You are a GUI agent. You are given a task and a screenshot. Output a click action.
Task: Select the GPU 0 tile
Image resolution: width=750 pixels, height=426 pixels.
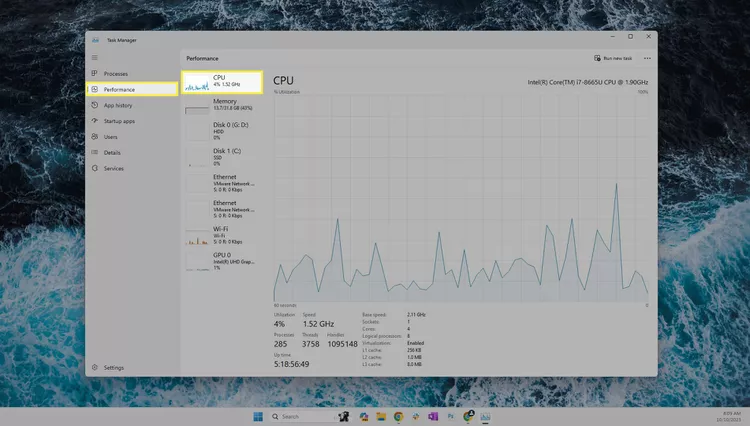tap(222, 262)
